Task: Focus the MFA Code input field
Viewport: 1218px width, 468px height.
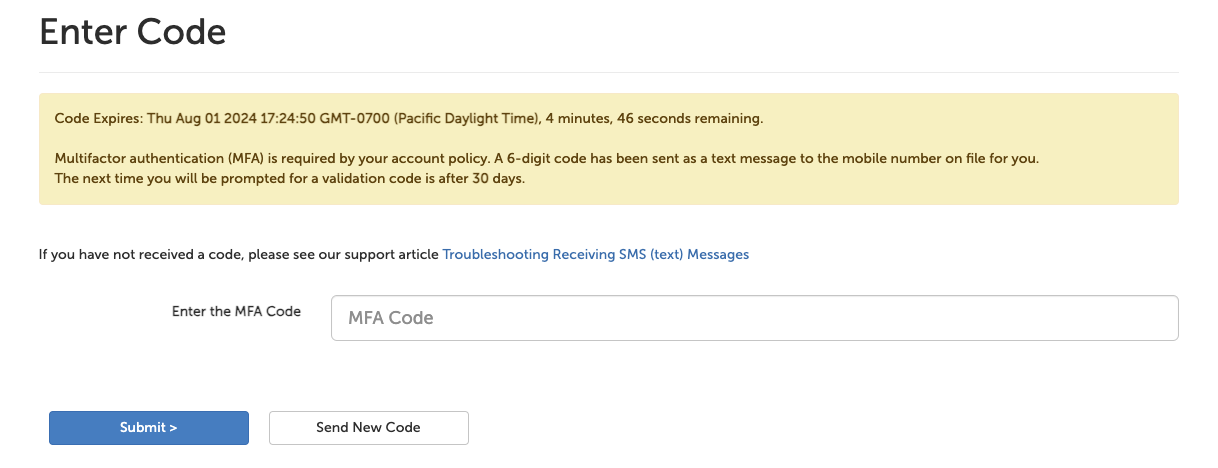Action: click(754, 318)
